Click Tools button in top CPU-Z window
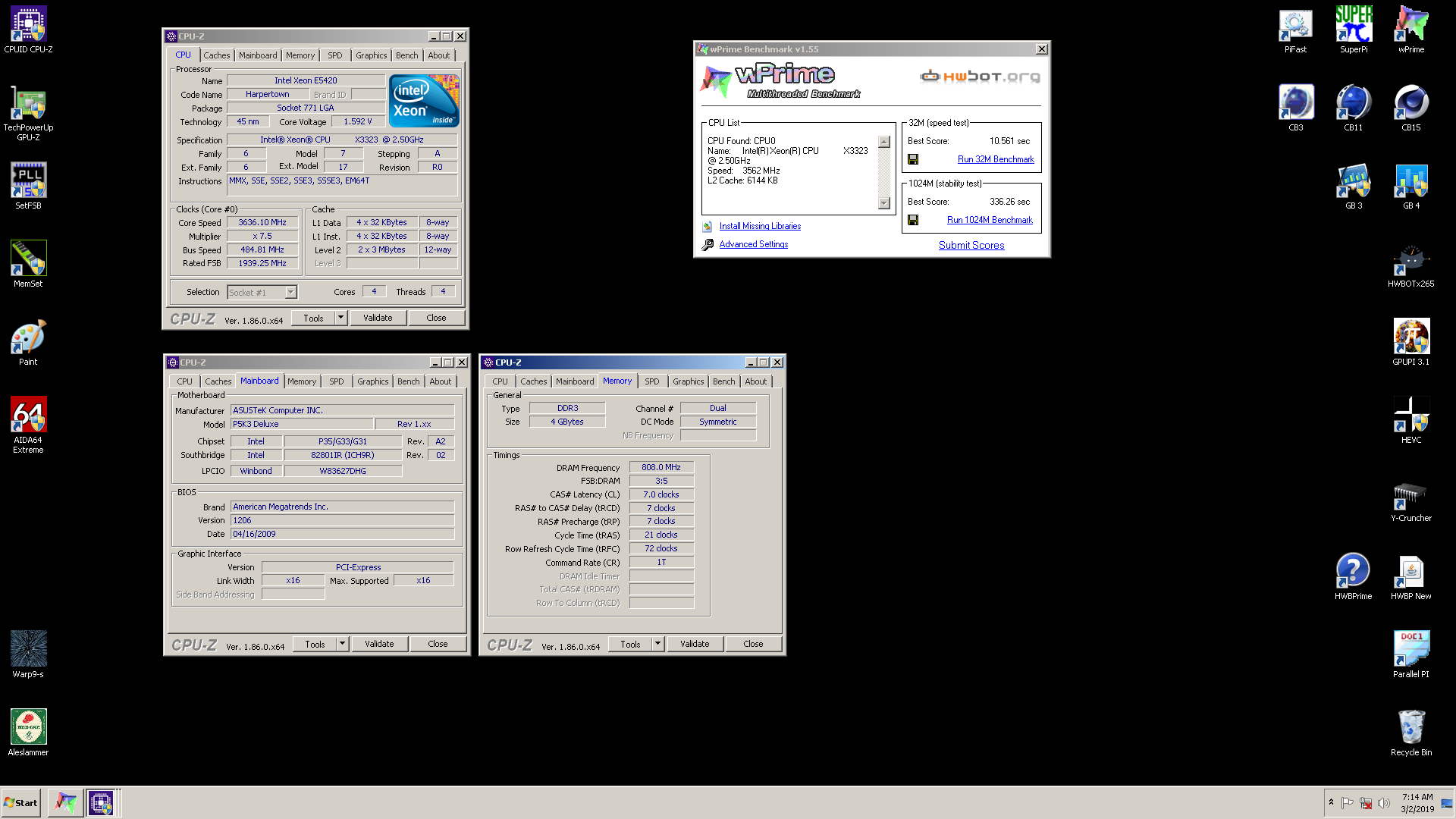1456x819 pixels. coord(314,318)
